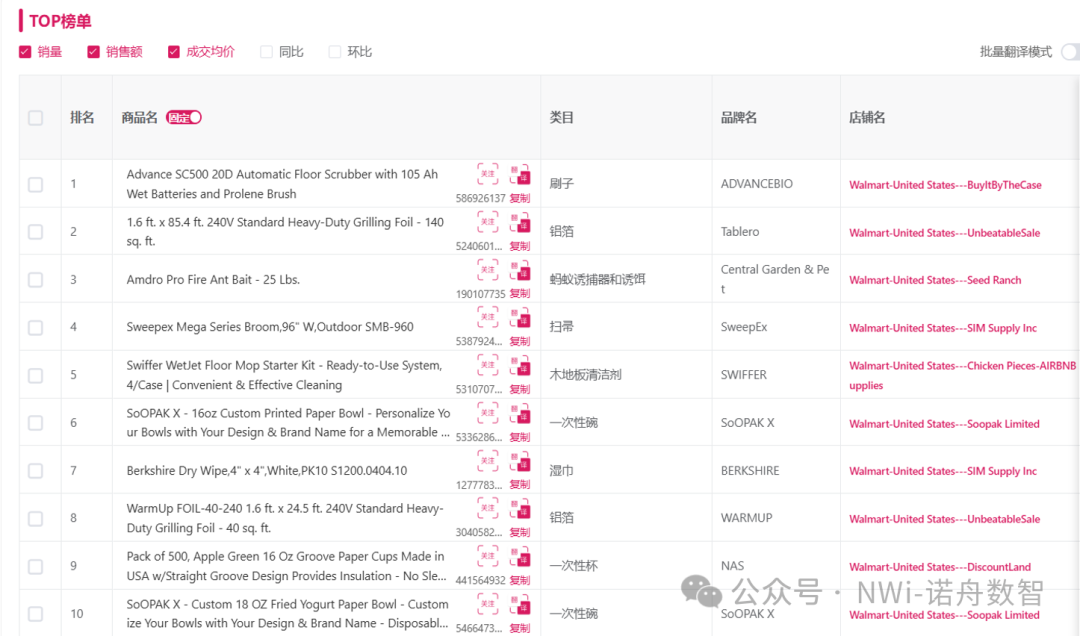Click follow icon for Berkshire Dry Wipe
Viewport: 1080px width, 636px height.
487,460
